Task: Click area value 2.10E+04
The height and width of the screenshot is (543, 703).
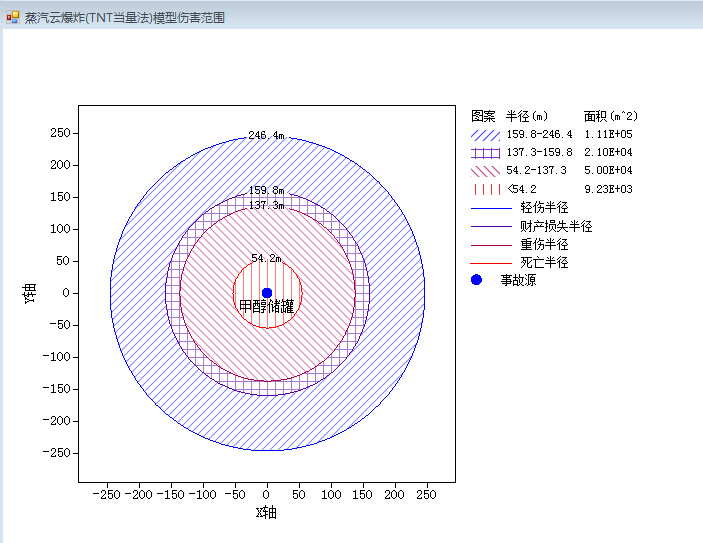Action: coord(608,152)
